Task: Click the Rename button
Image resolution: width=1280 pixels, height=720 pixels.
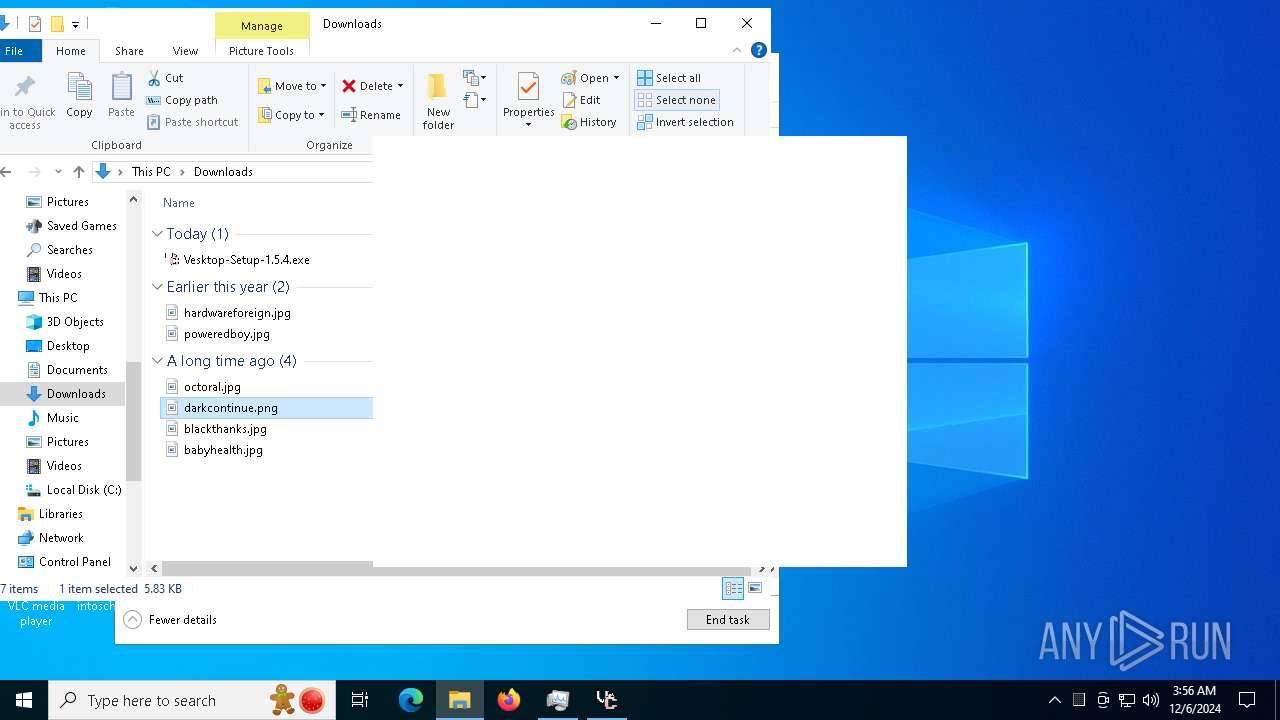Action: (x=371, y=115)
